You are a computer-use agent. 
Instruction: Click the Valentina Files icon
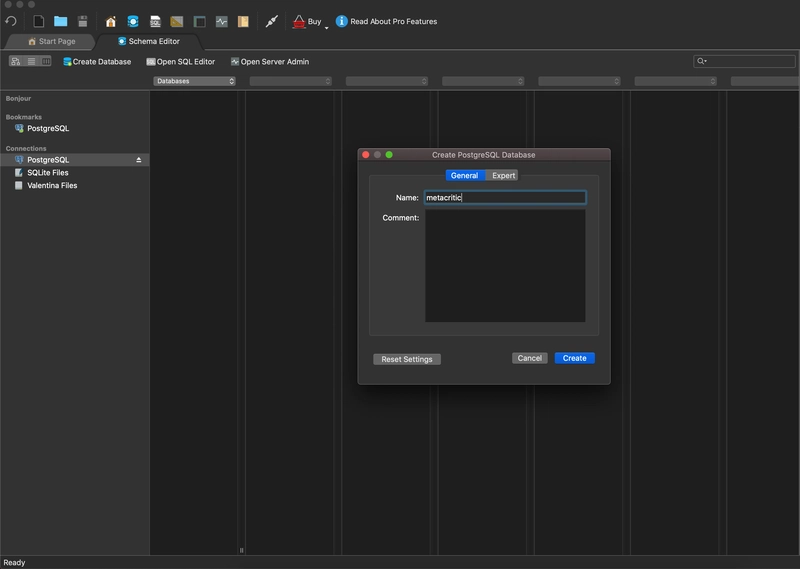[x=19, y=185]
